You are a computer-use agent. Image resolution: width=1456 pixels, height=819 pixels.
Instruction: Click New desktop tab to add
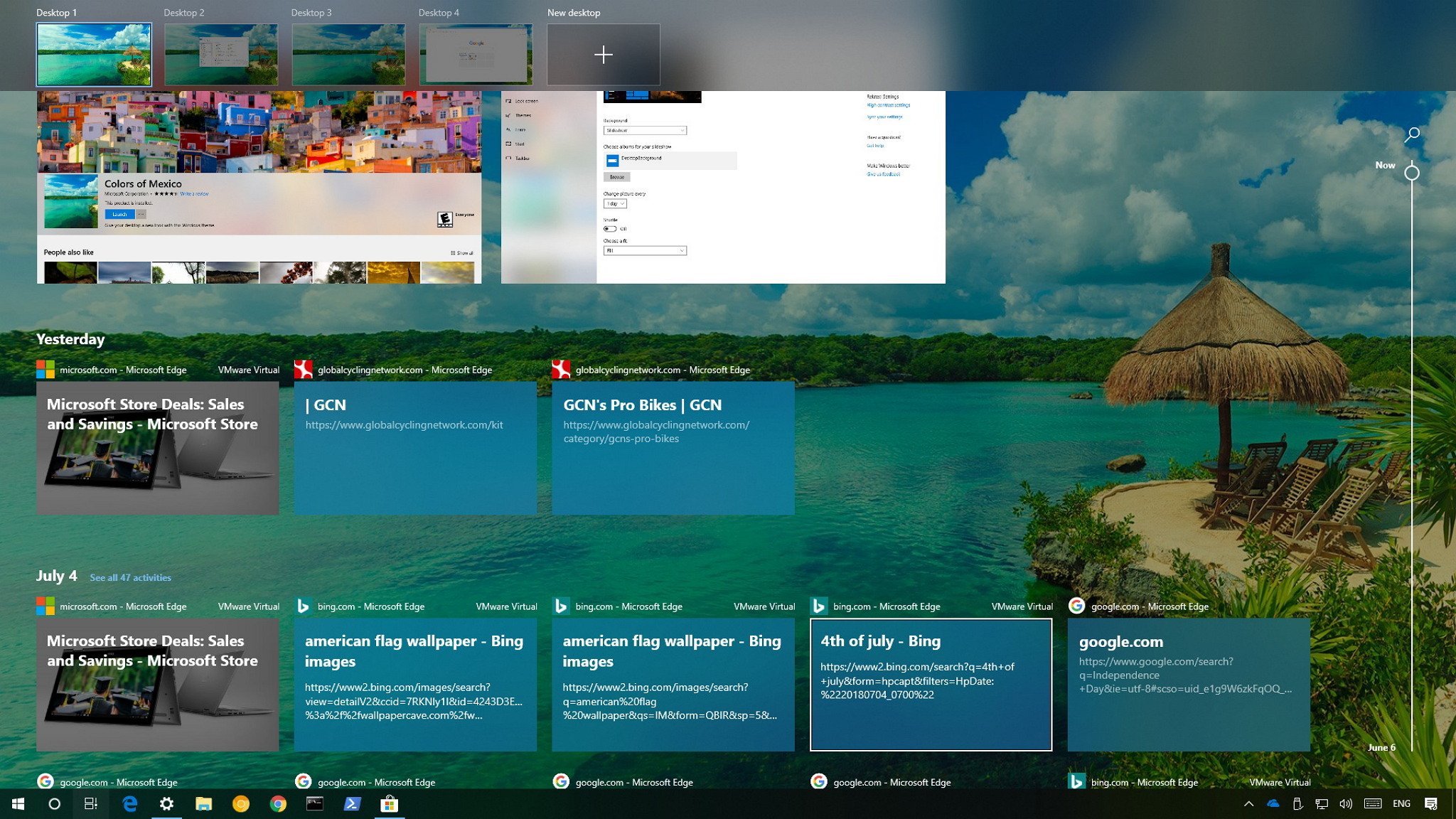pos(603,55)
